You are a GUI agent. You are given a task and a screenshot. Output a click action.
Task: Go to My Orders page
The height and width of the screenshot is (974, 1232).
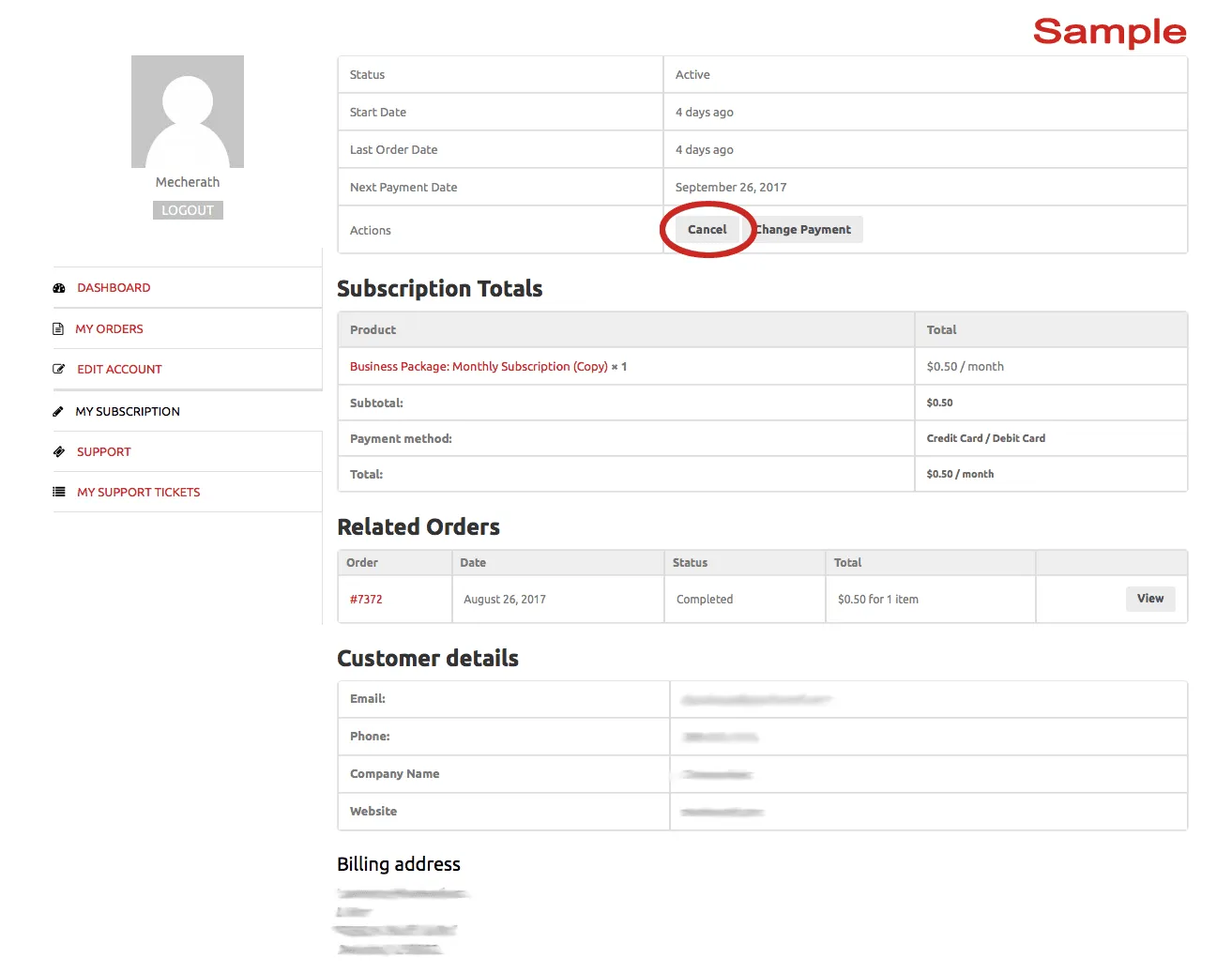pyautogui.click(x=109, y=329)
